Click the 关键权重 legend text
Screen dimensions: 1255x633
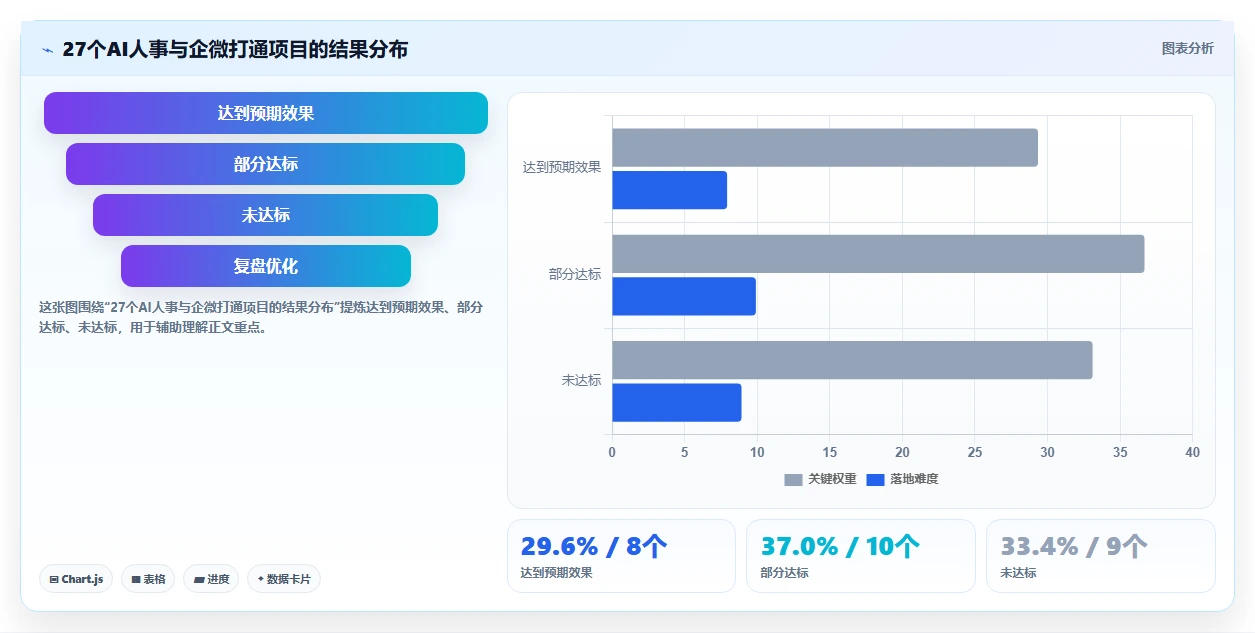pyautogui.click(x=832, y=479)
